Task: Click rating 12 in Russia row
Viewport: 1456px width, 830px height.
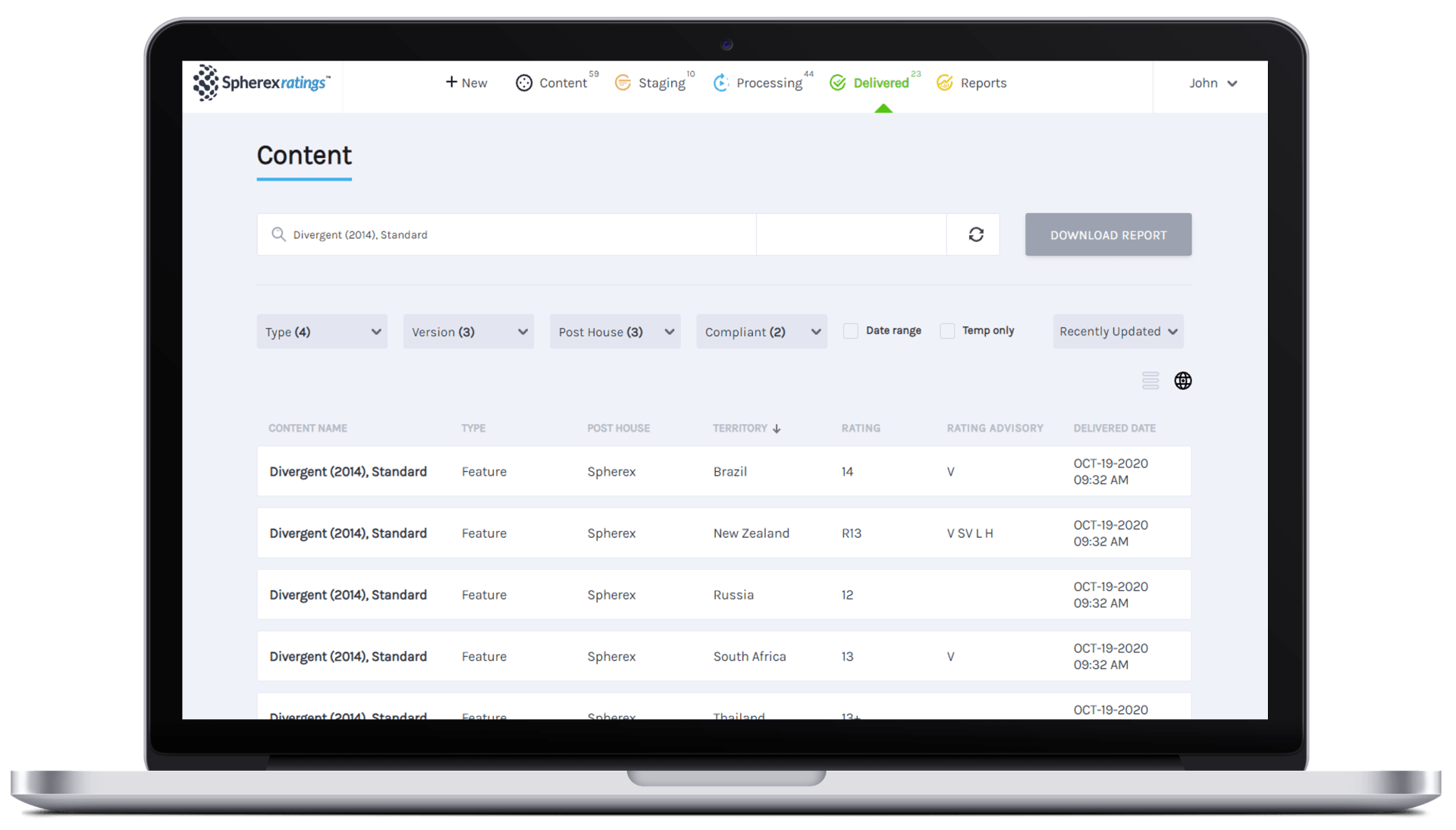Action: (x=847, y=595)
